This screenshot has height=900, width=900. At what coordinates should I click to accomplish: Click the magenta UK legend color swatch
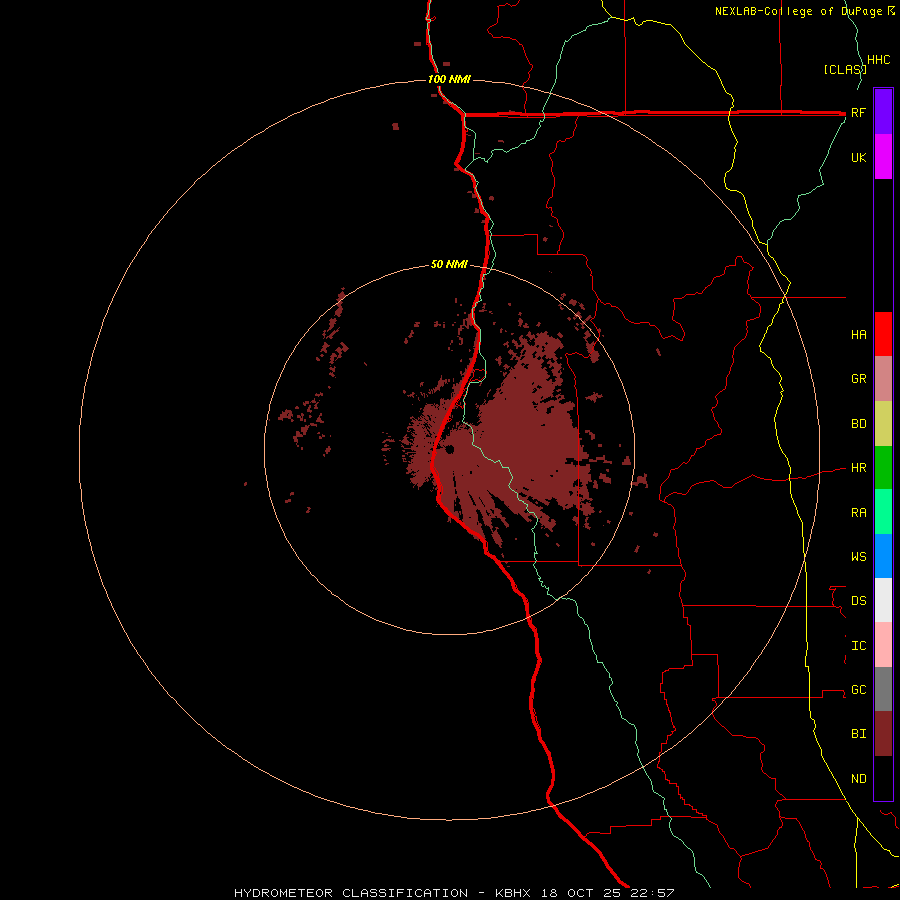click(883, 156)
